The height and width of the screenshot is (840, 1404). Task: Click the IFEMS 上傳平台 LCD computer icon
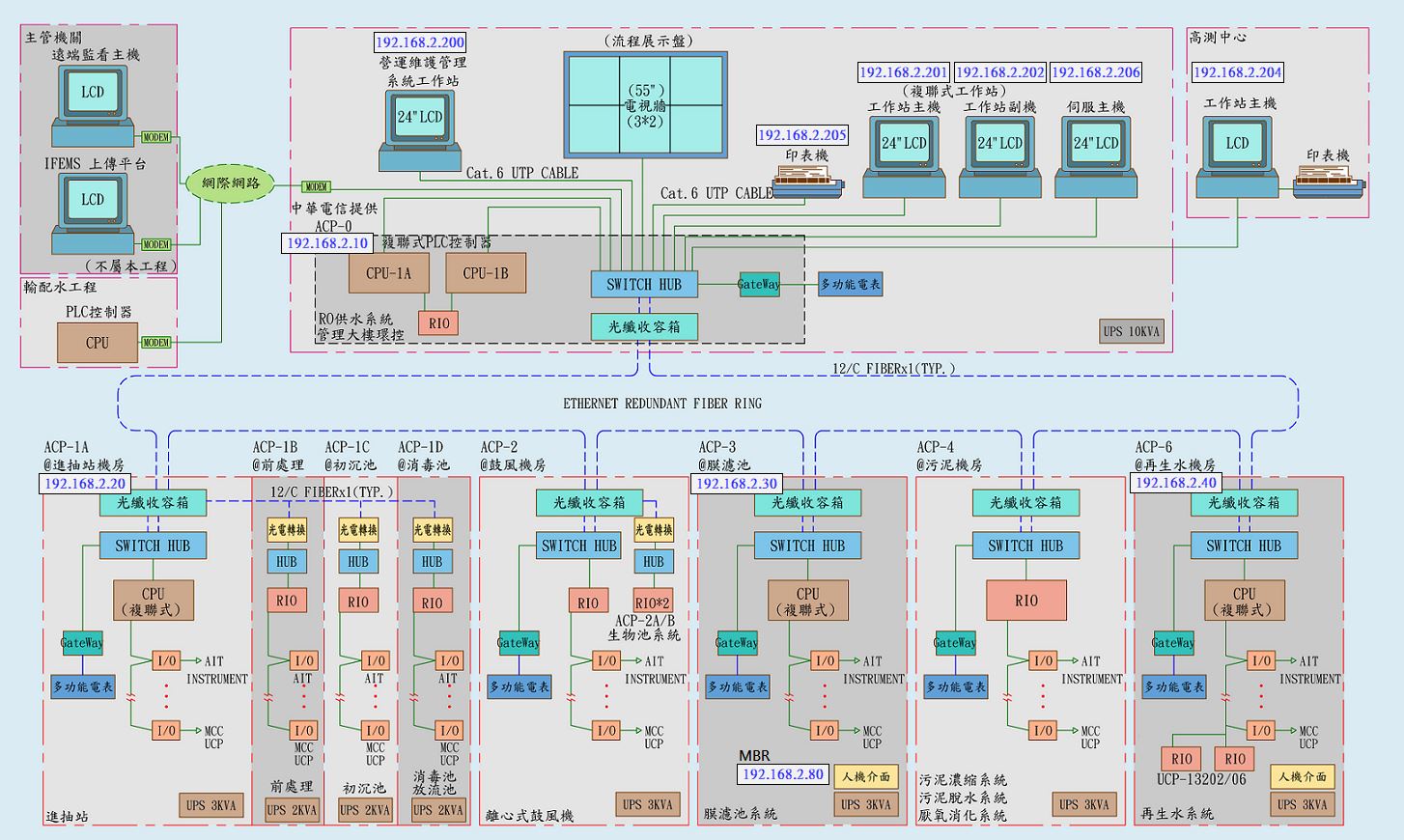93,211
